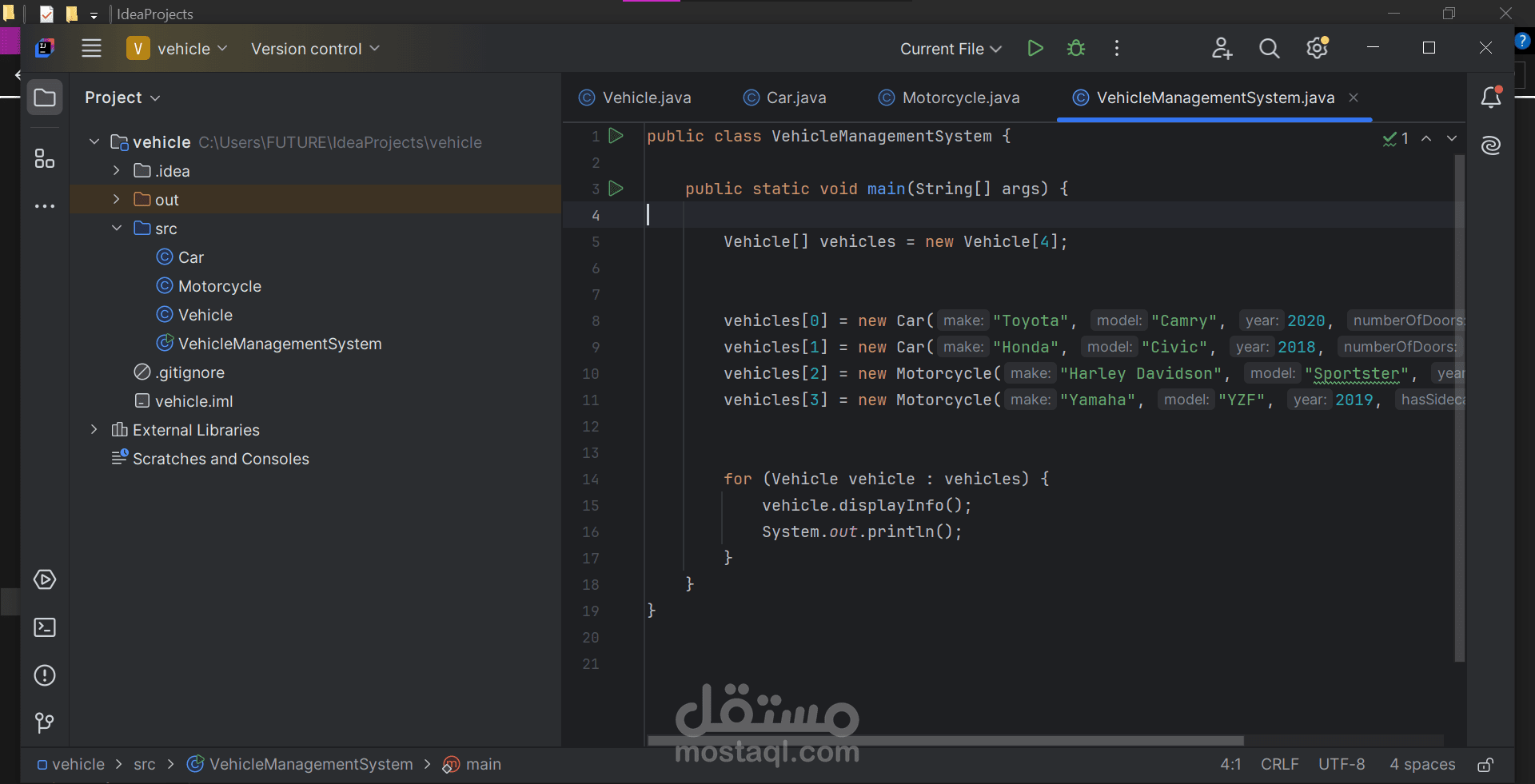Expand the .idea folder
This screenshot has width=1535, height=784.
[x=117, y=170]
